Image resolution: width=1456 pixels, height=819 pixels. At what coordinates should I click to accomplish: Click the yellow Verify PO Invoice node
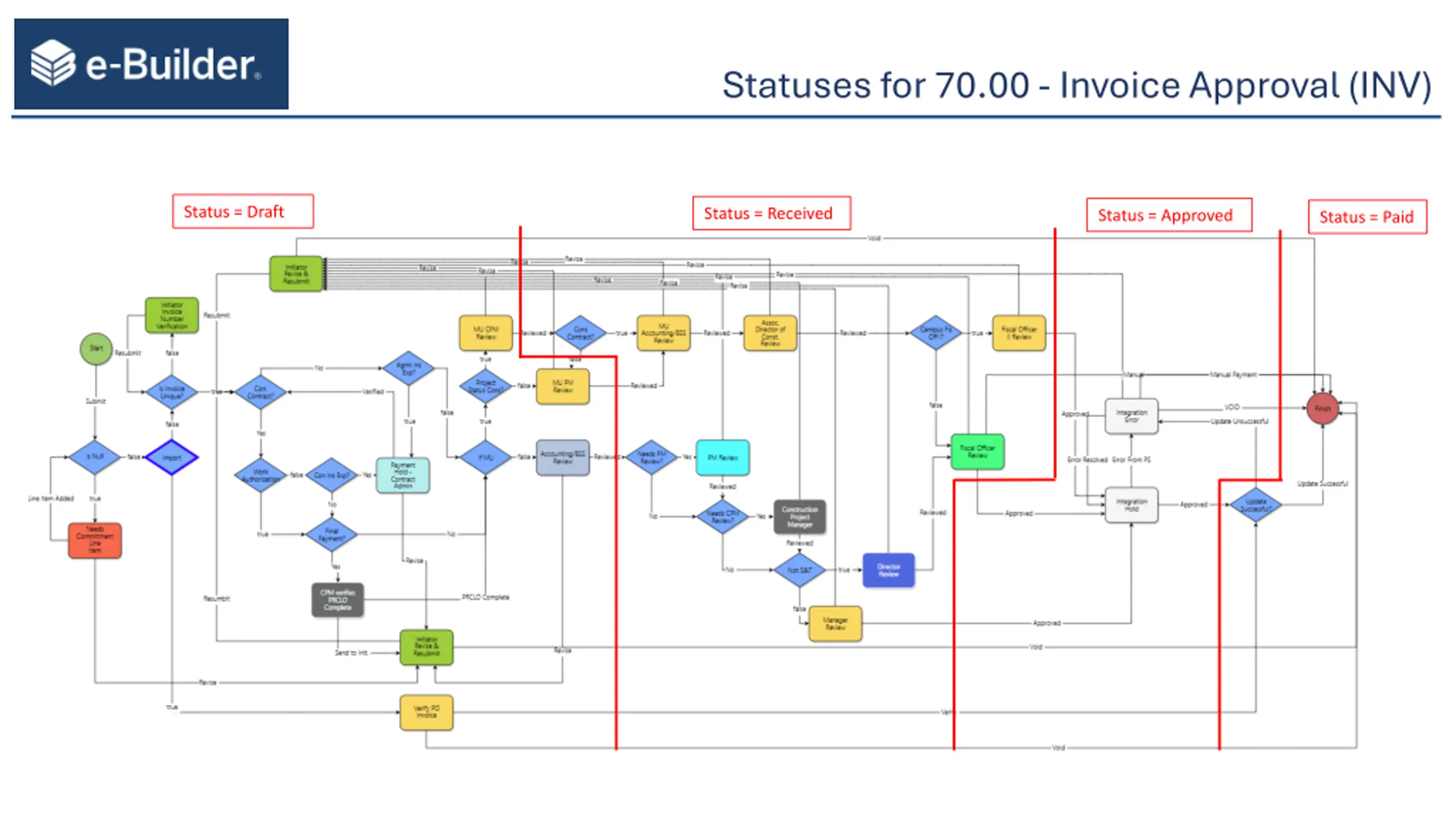[x=427, y=712]
